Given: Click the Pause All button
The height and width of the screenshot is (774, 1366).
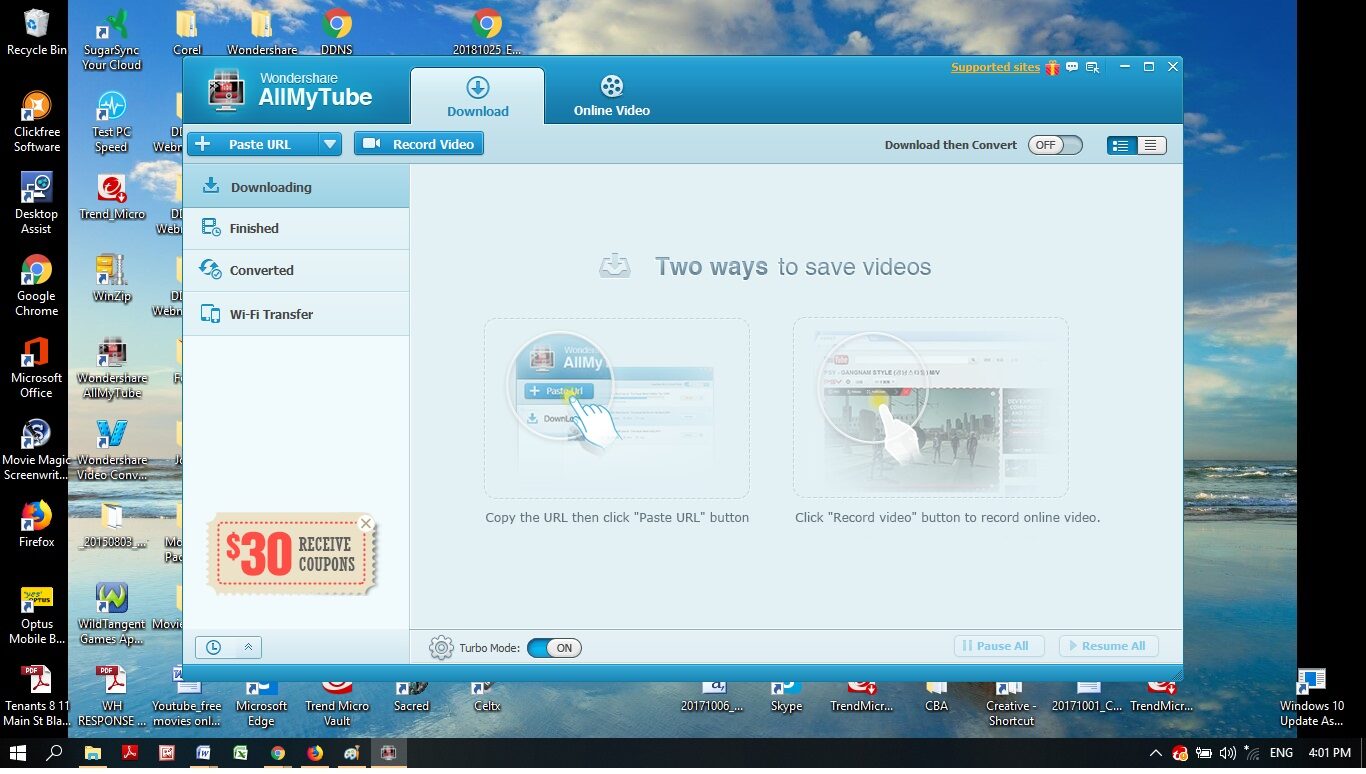Looking at the screenshot, I should [999, 646].
